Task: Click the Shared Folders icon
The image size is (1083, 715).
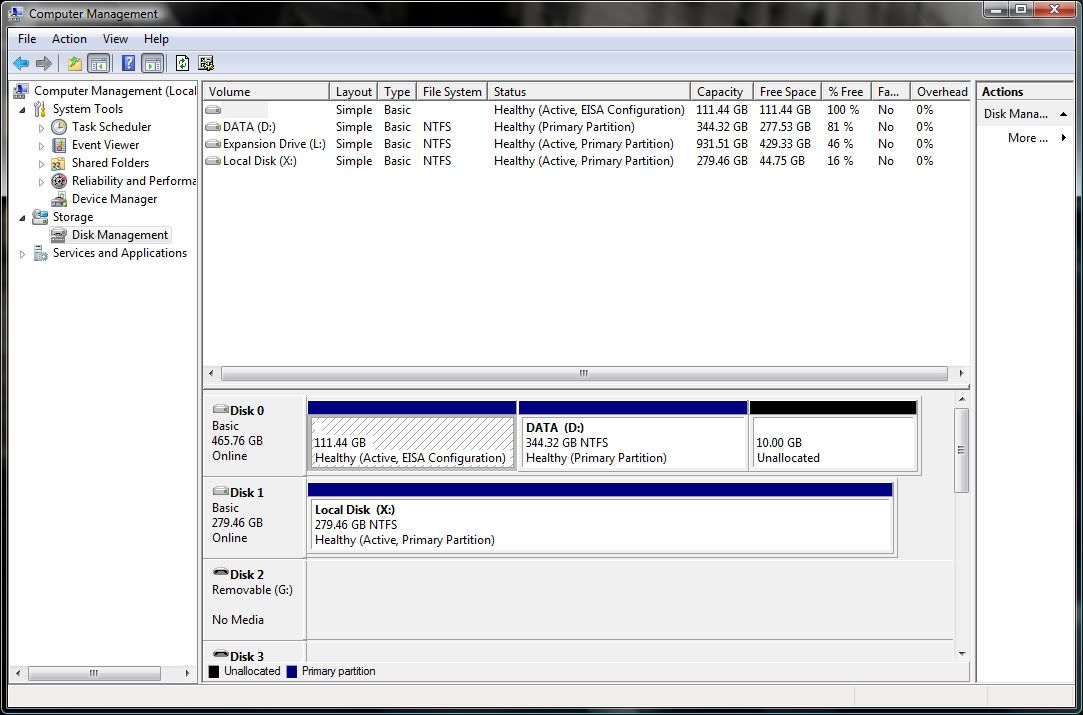Action: (x=59, y=163)
